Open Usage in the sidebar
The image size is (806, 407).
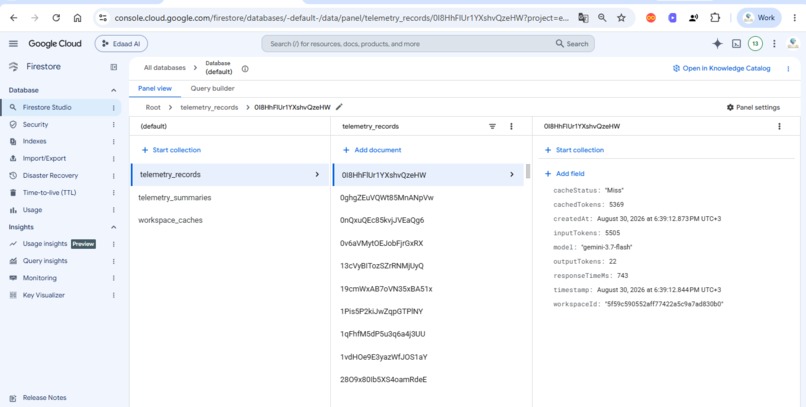[32, 210]
